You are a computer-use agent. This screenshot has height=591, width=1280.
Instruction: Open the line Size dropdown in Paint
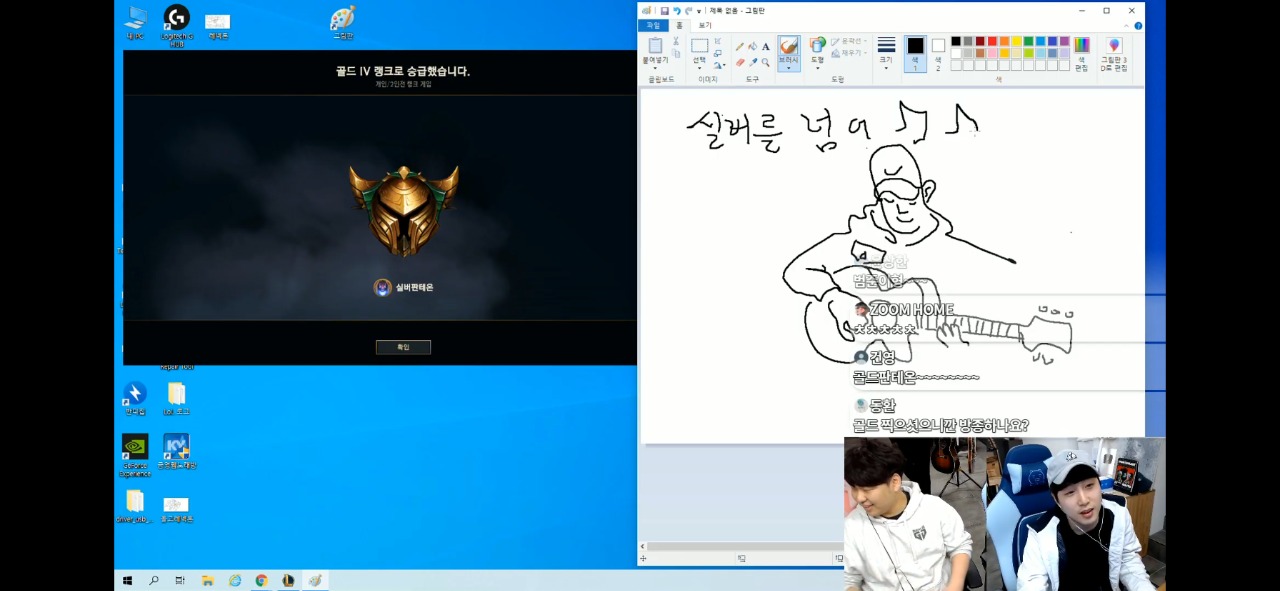click(886, 53)
